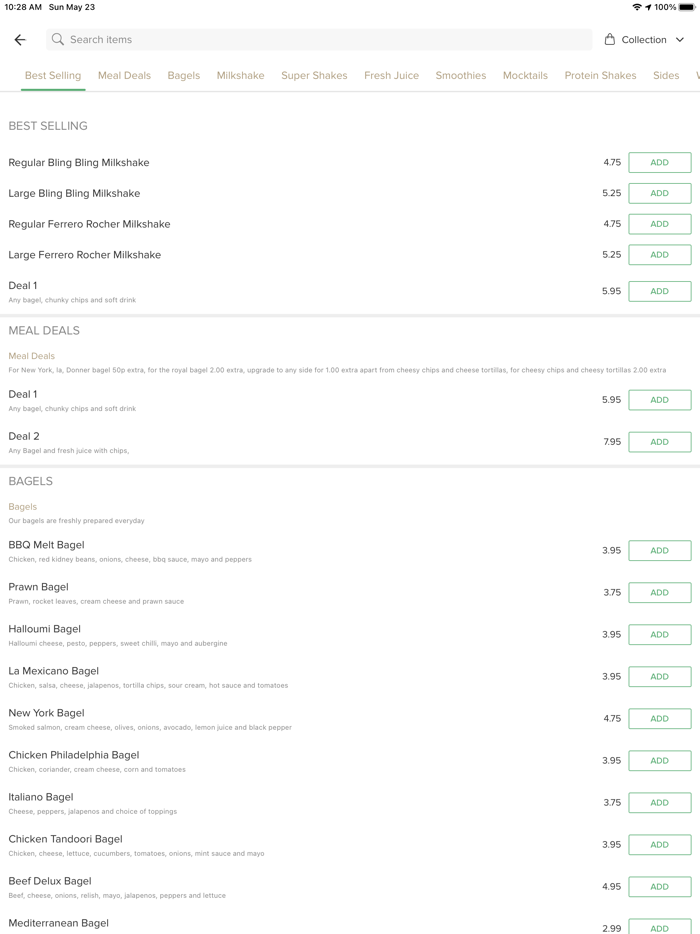
Task: Add the Halloumi Bagel
Action: pos(659,635)
